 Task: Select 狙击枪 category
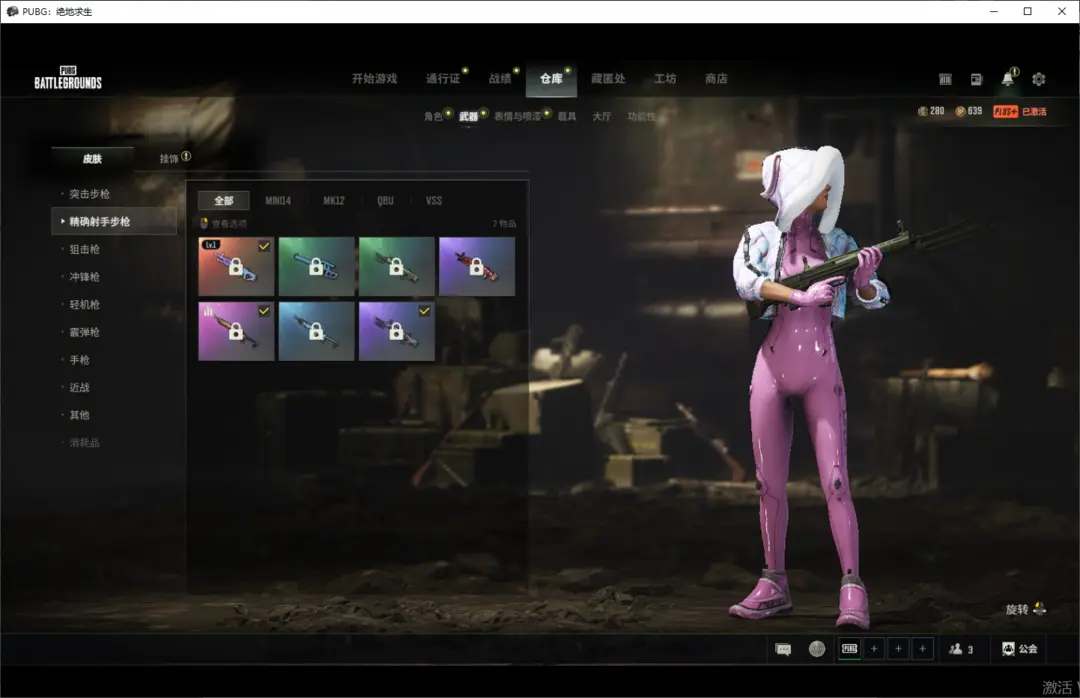(85, 249)
